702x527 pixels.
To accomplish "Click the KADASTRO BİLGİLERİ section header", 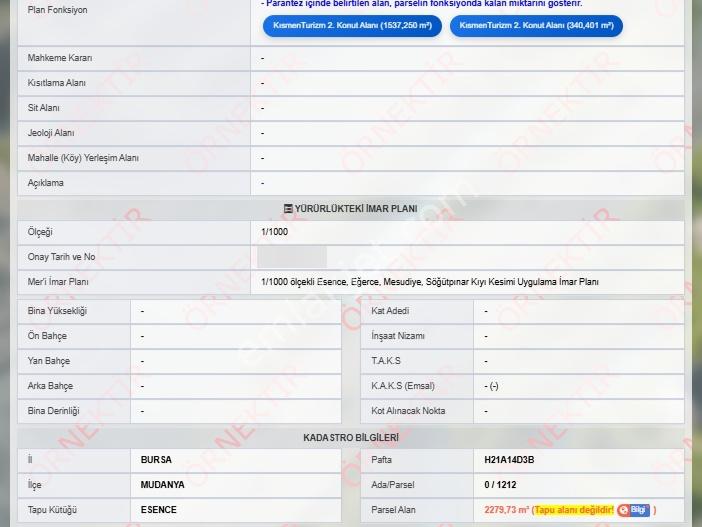I will (x=351, y=438).
